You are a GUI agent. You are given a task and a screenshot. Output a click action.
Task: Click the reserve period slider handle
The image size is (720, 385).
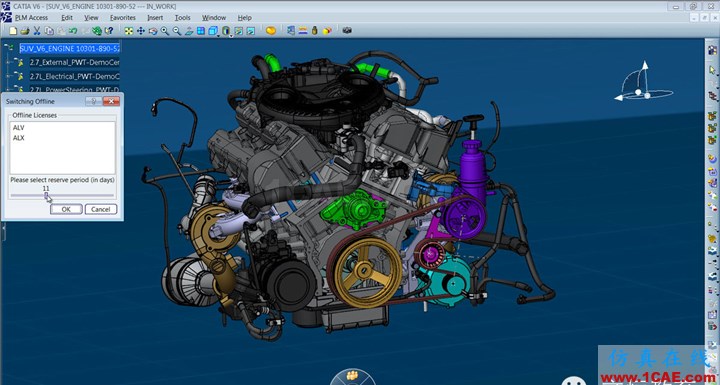pyautogui.click(x=46, y=195)
